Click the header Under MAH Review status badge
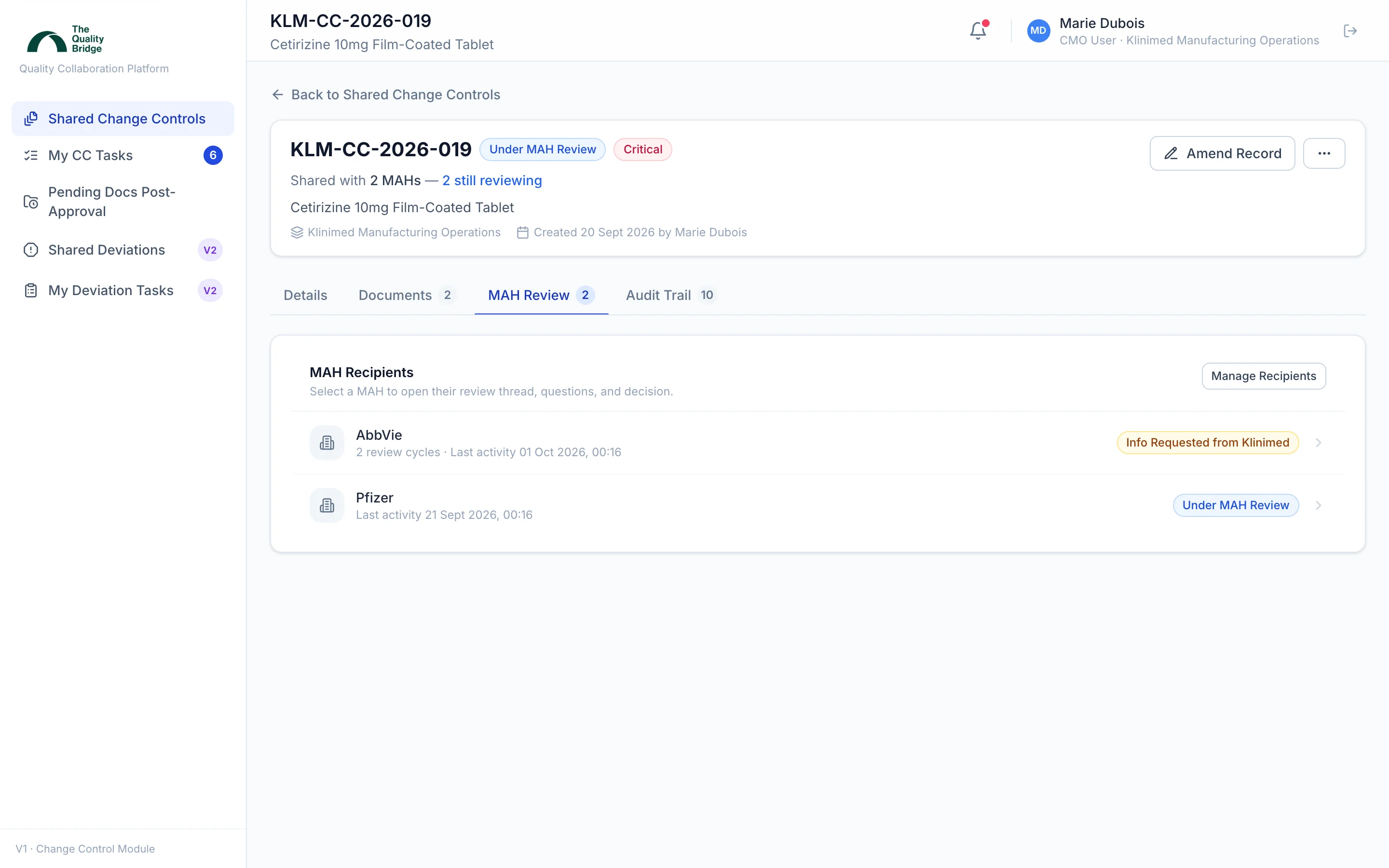 pos(543,149)
